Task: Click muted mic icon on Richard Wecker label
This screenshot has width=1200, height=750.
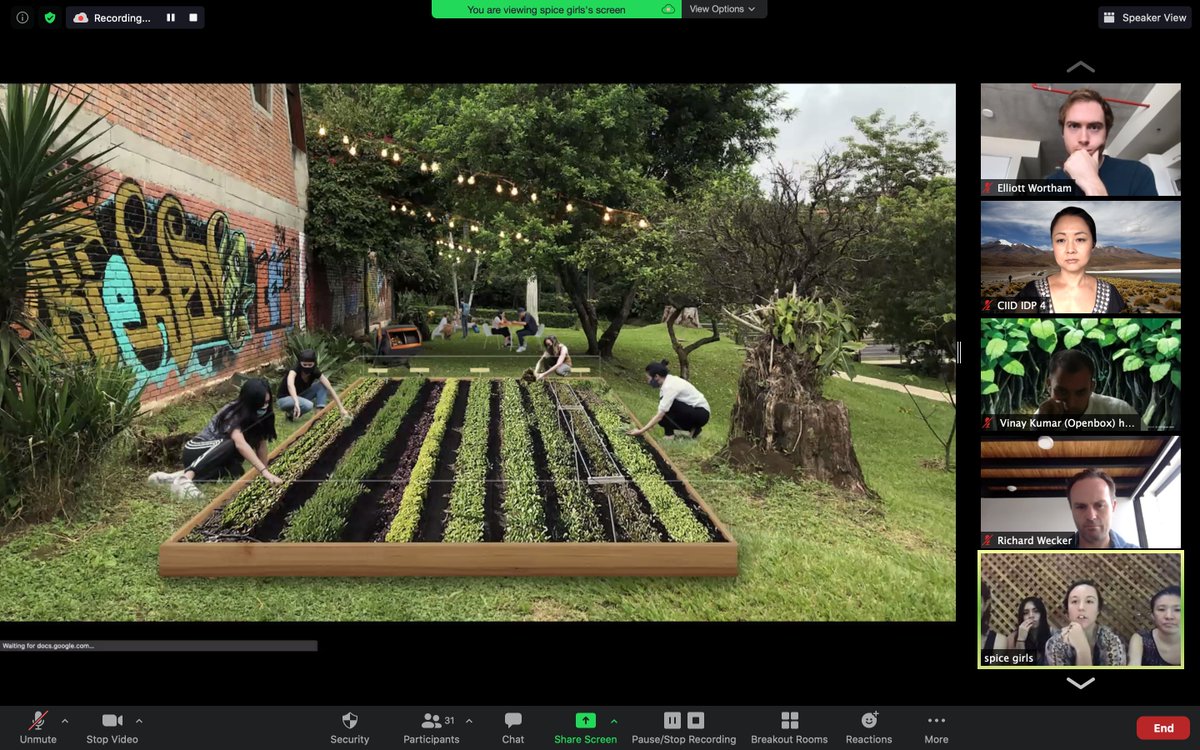Action: point(989,540)
